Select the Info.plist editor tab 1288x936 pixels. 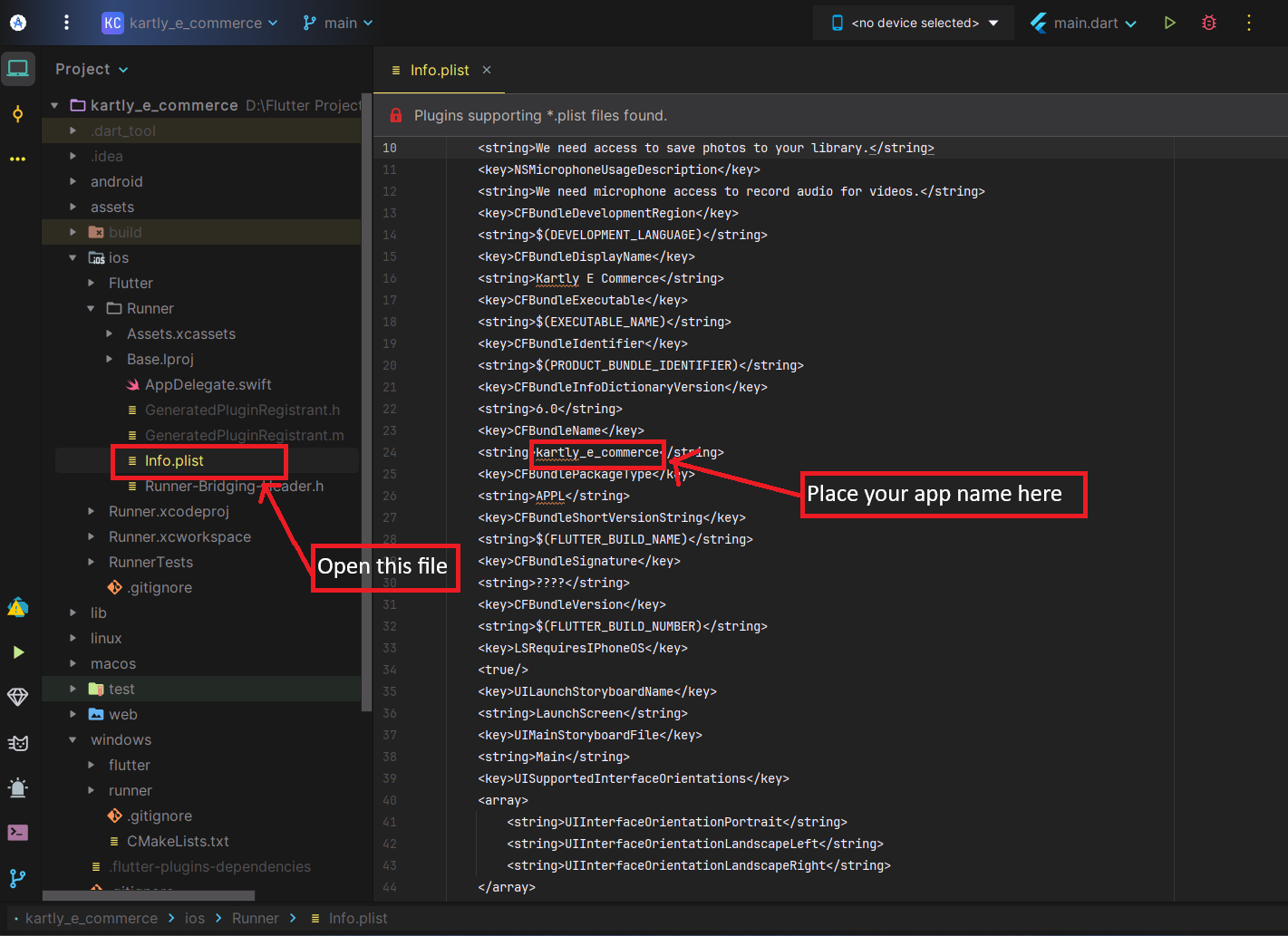tap(439, 70)
